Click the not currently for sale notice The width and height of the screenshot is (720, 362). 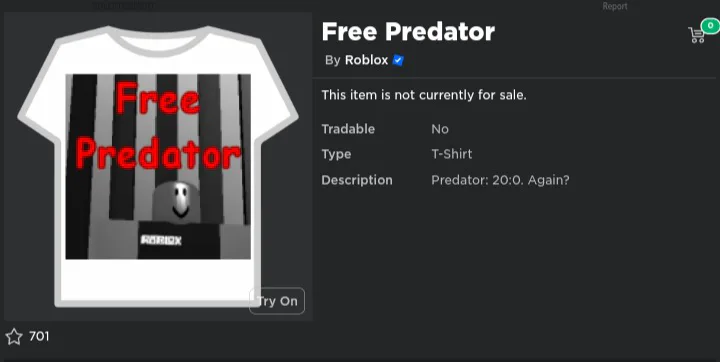pos(424,95)
